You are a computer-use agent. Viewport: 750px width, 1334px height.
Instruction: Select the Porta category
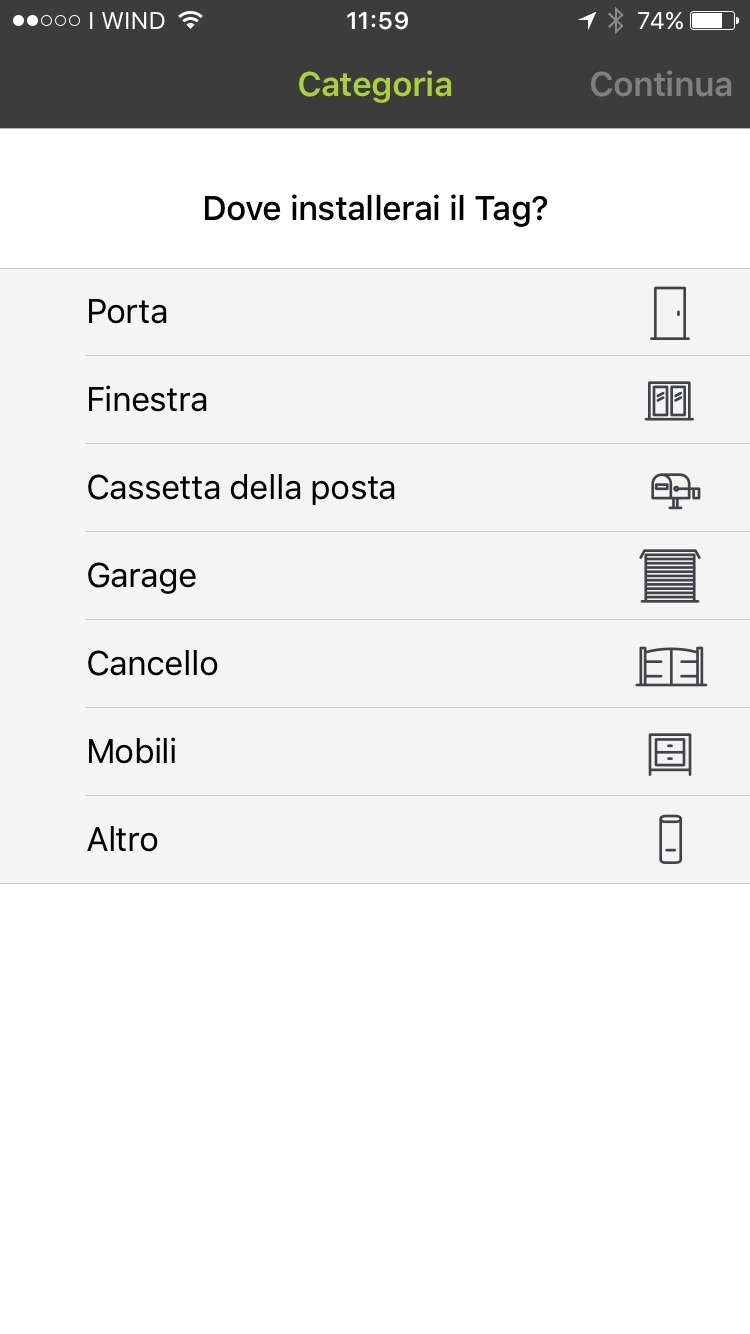click(x=127, y=312)
